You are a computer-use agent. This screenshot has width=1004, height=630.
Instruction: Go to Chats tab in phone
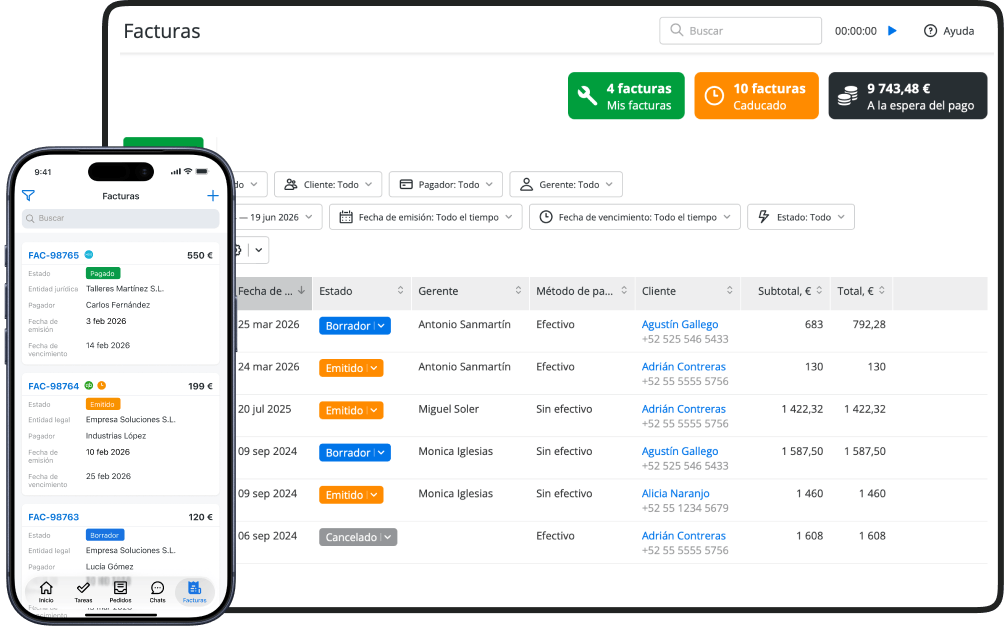point(158,592)
